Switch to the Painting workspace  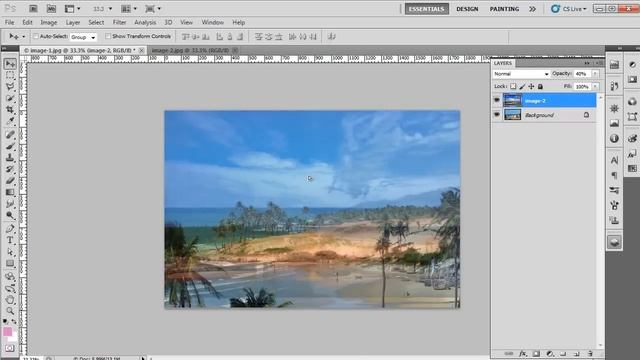pyautogui.click(x=504, y=9)
